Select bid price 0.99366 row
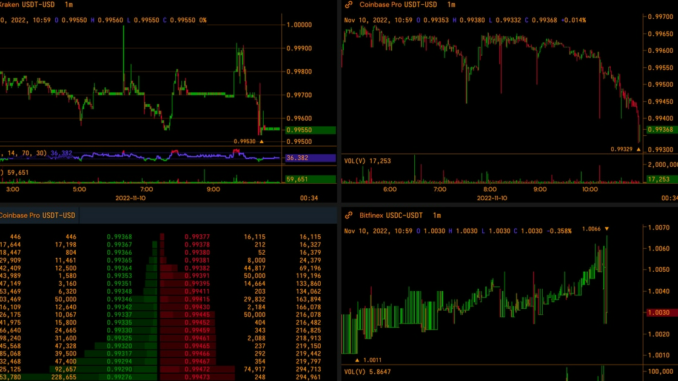Screen dimensions: 678x381 point(119,253)
